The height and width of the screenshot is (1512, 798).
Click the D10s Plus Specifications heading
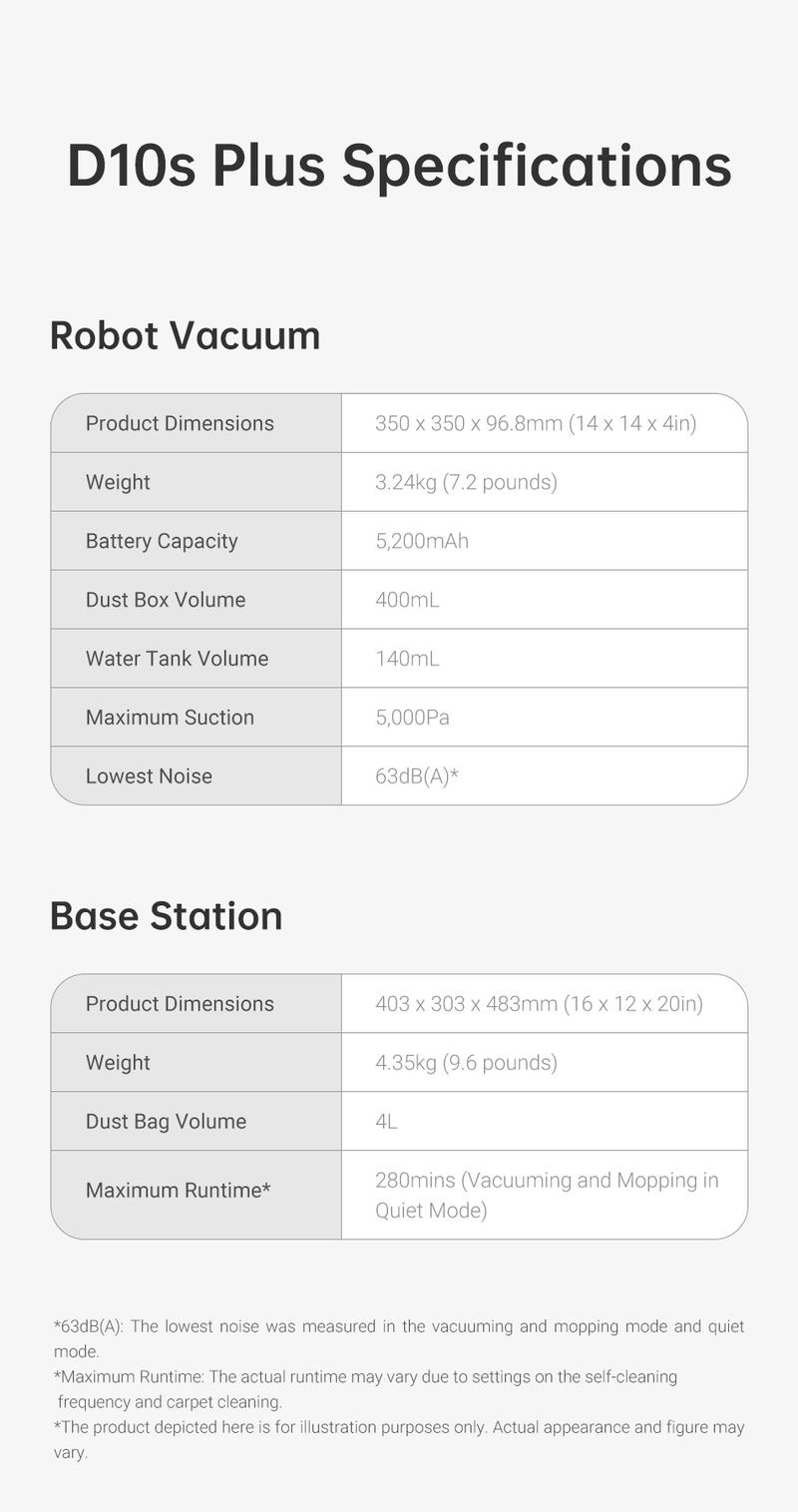point(399,167)
